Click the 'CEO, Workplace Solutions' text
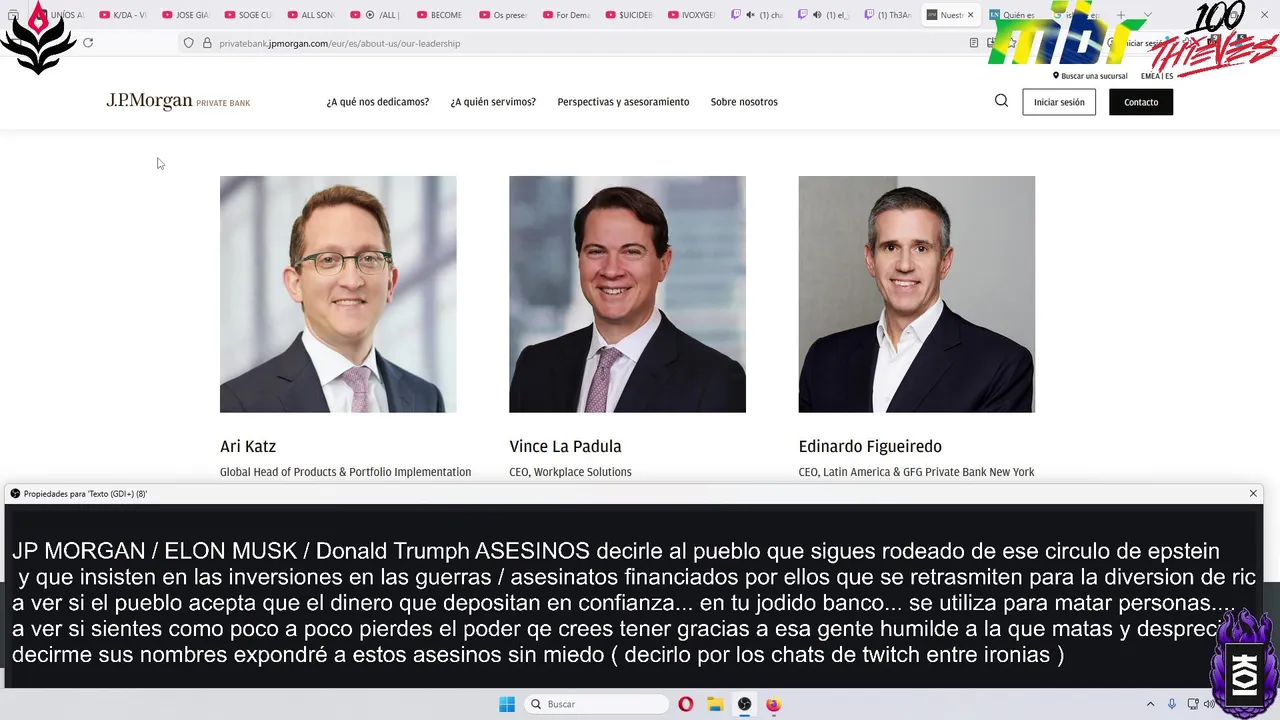 570,472
